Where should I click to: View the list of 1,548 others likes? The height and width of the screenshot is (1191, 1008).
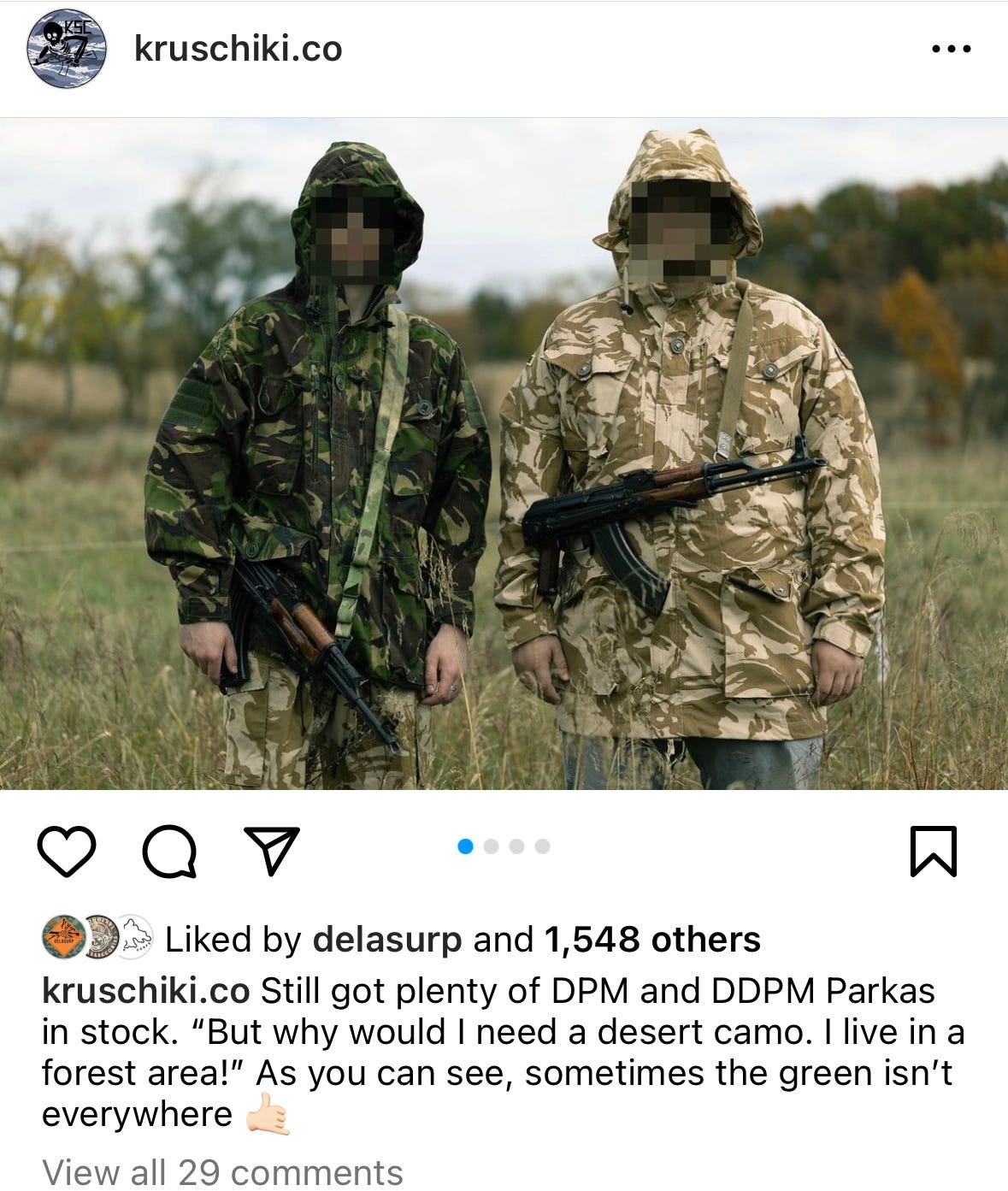point(652,940)
